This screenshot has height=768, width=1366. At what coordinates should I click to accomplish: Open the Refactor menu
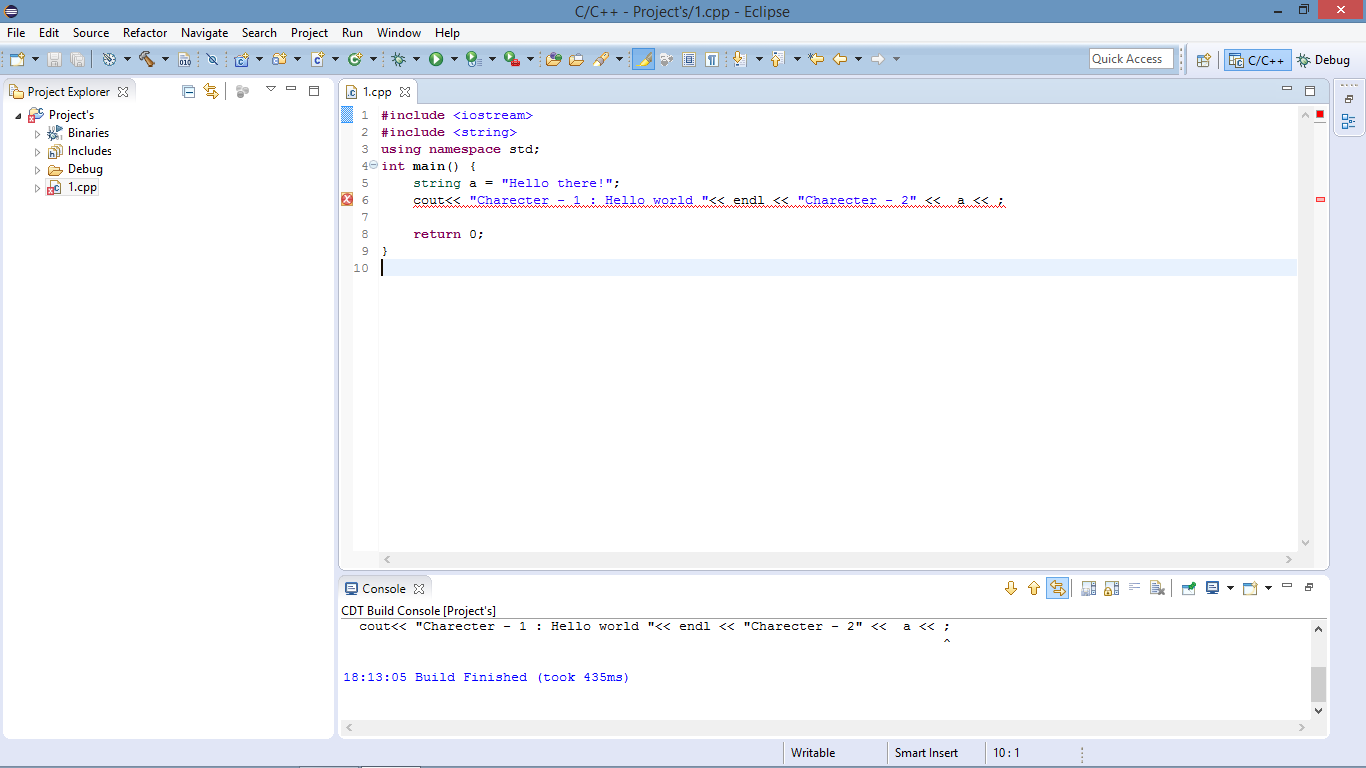point(145,33)
